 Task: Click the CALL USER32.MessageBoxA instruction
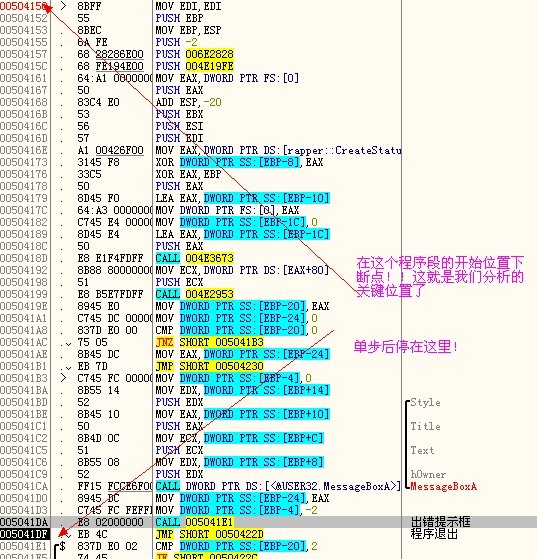[278, 486]
